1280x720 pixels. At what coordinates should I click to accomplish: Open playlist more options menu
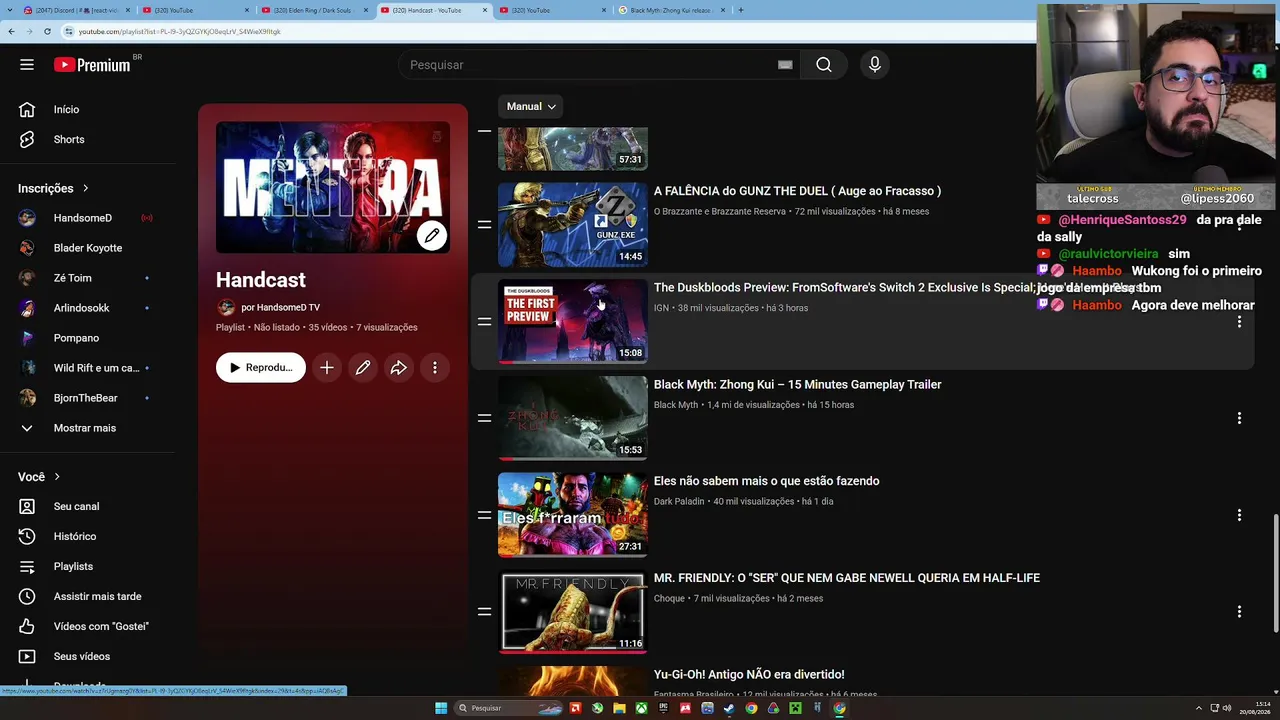[x=435, y=368]
